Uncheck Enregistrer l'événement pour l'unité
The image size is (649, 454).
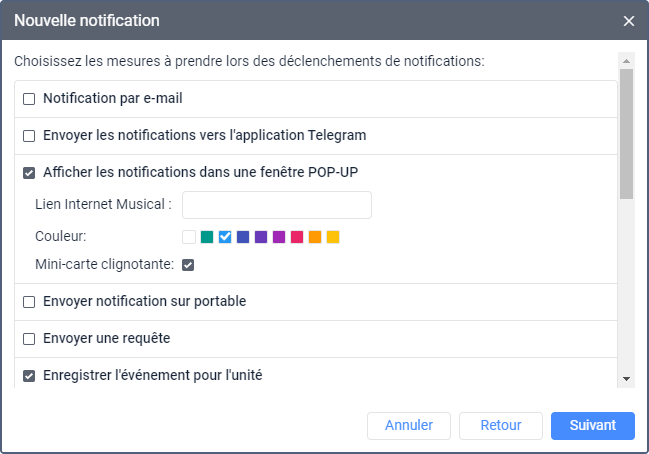[x=29, y=376]
